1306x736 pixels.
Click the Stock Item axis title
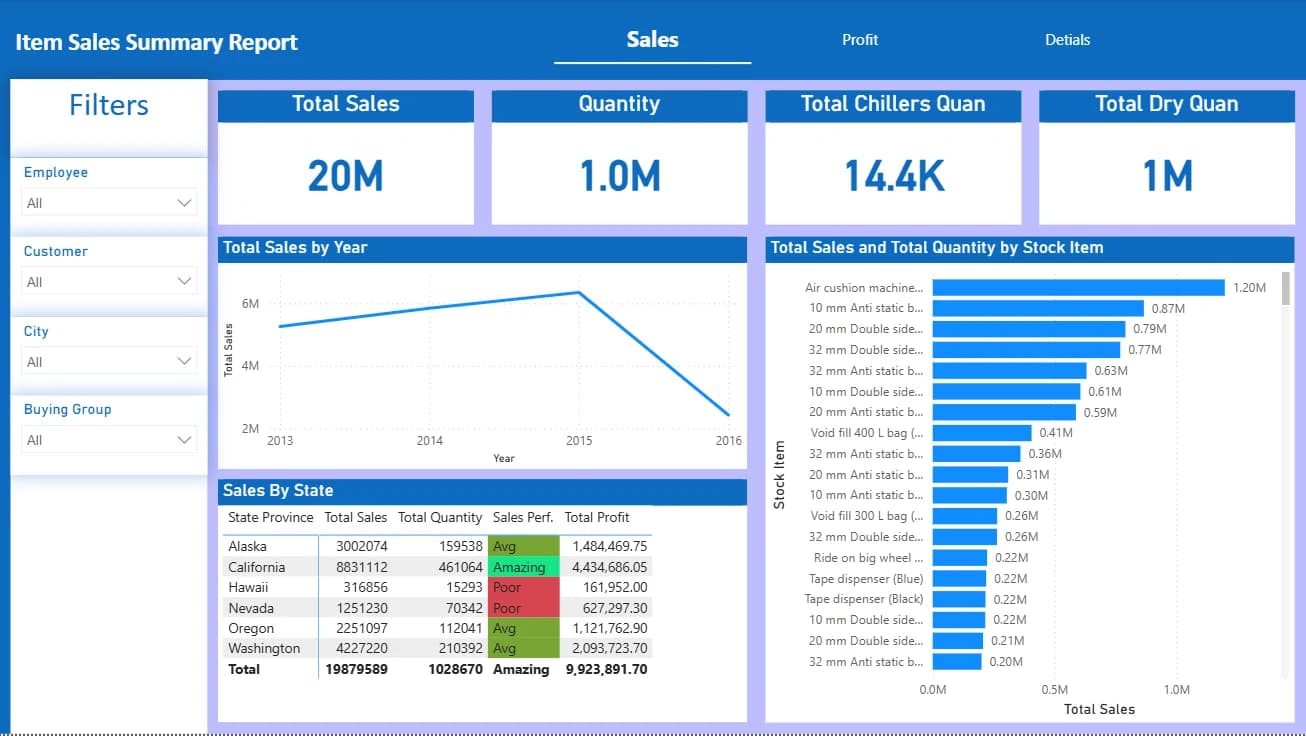[x=779, y=475]
